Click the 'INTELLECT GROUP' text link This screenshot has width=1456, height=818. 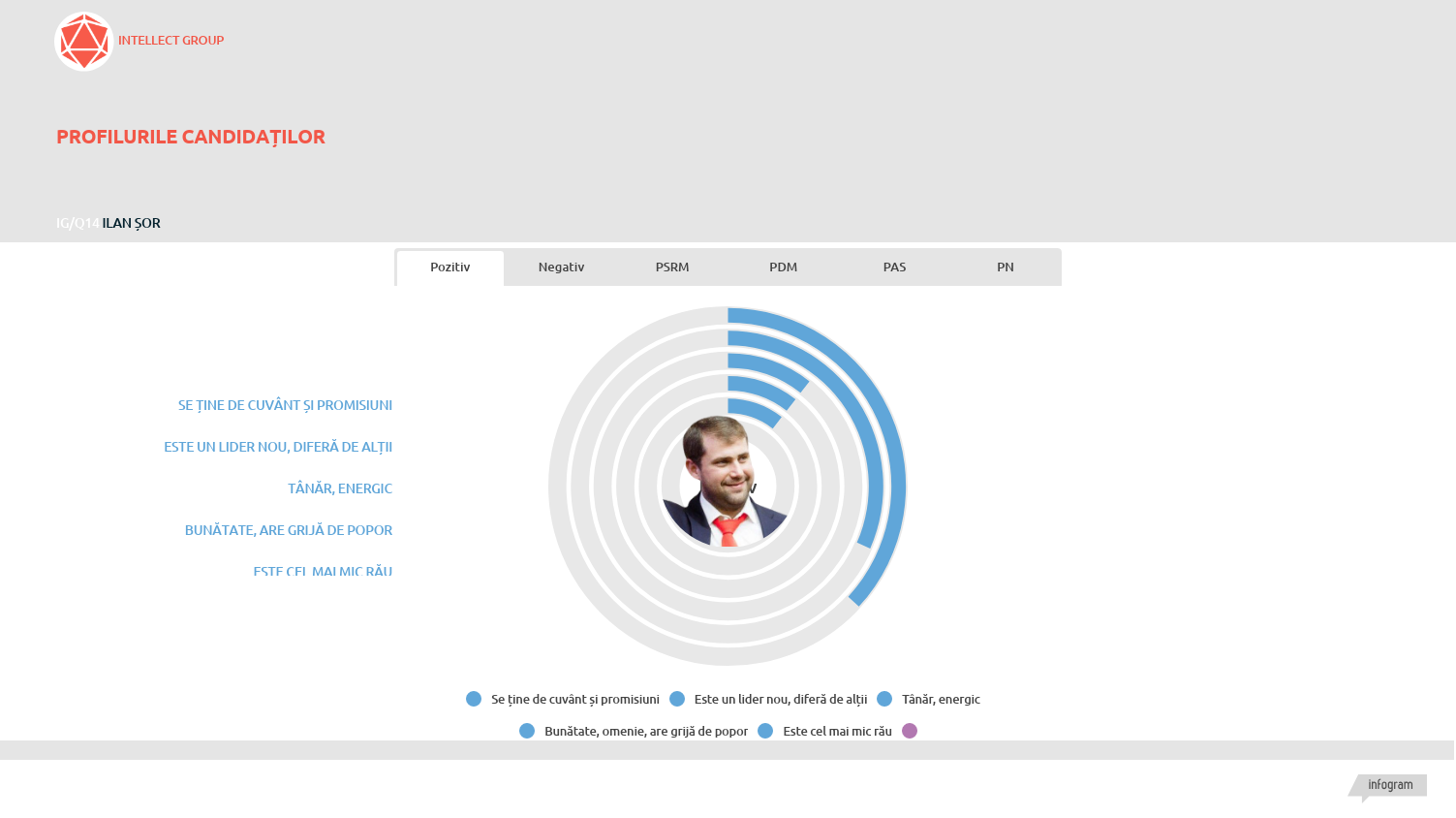point(170,41)
